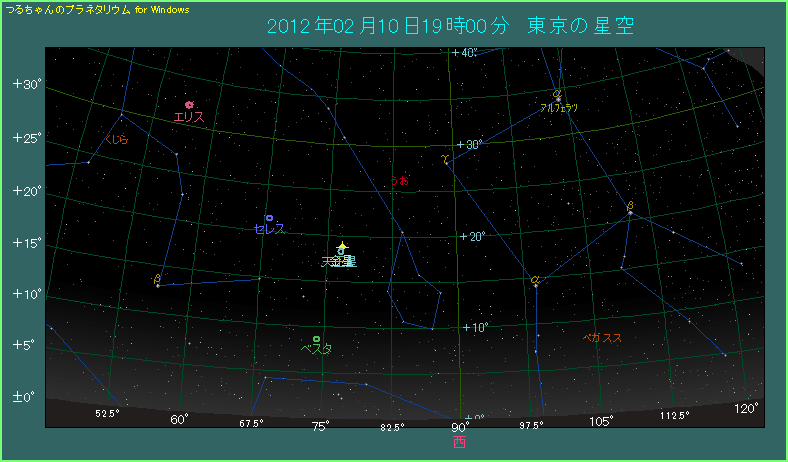Screen dimensions: 788x462
Task: Select the blue Ceres (セレス) marker
Action: point(269,217)
